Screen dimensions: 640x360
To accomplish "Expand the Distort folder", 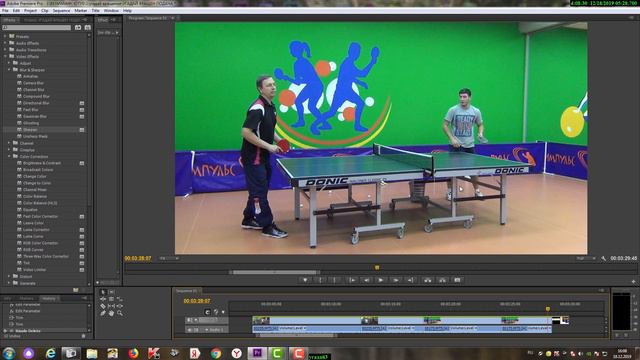I will 9,276.
